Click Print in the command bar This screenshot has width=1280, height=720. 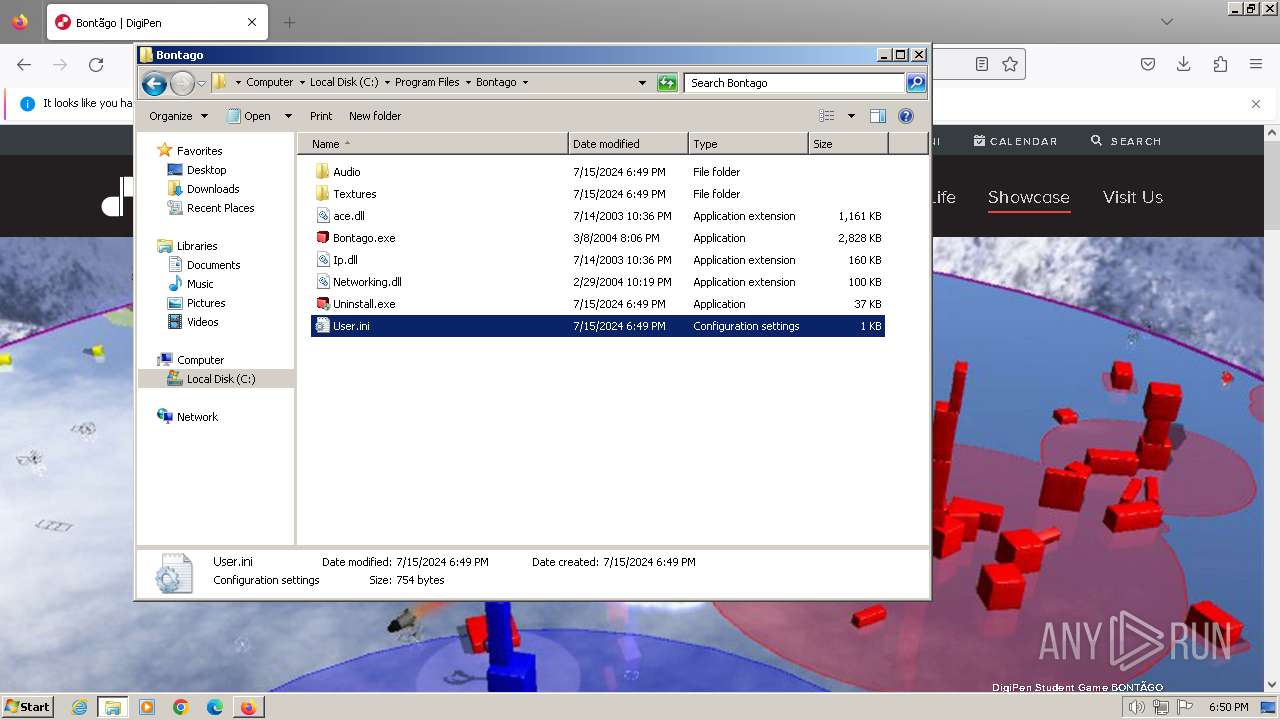point(321,116)
